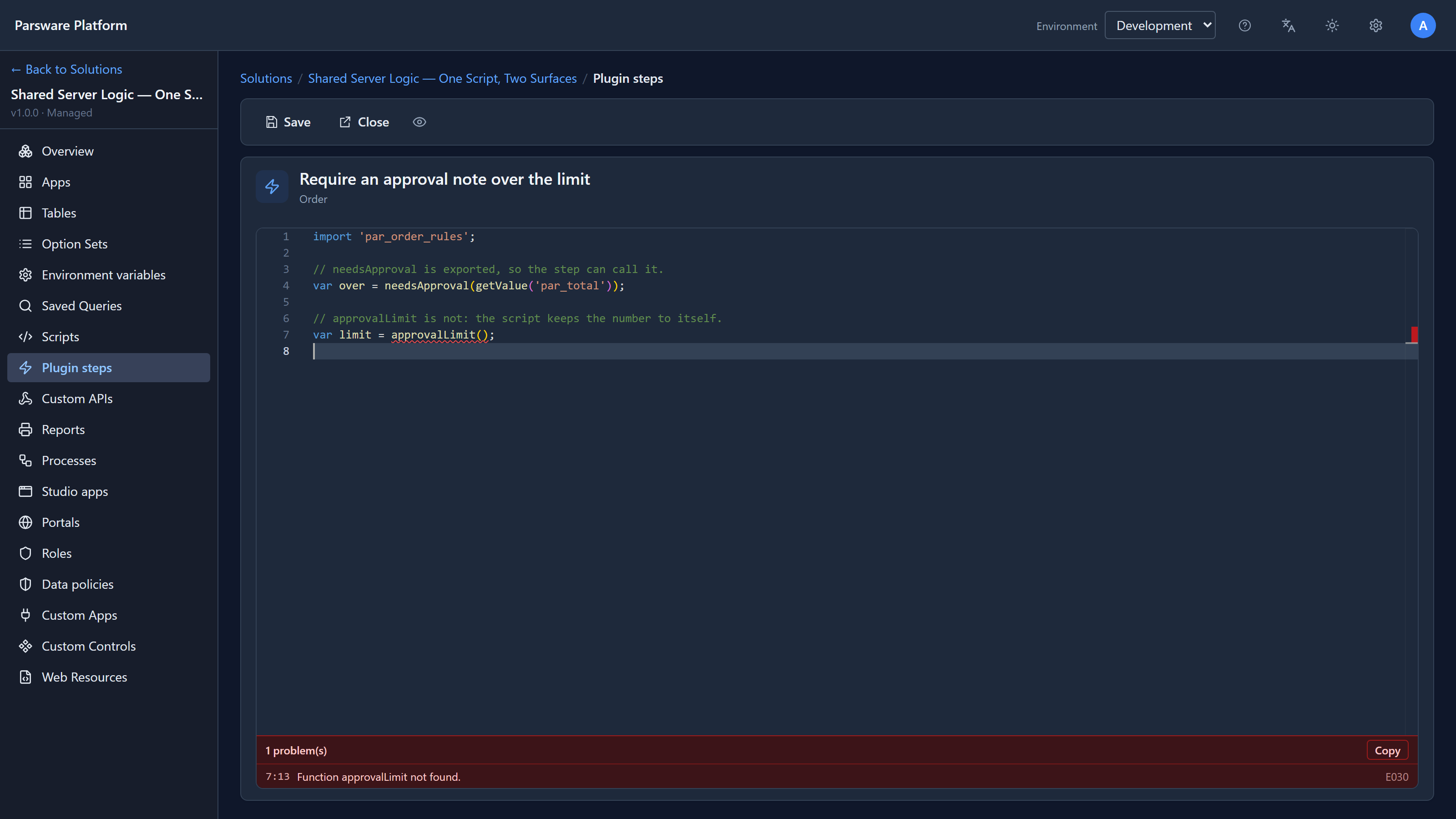Click the Parsware Platform title

71,25
